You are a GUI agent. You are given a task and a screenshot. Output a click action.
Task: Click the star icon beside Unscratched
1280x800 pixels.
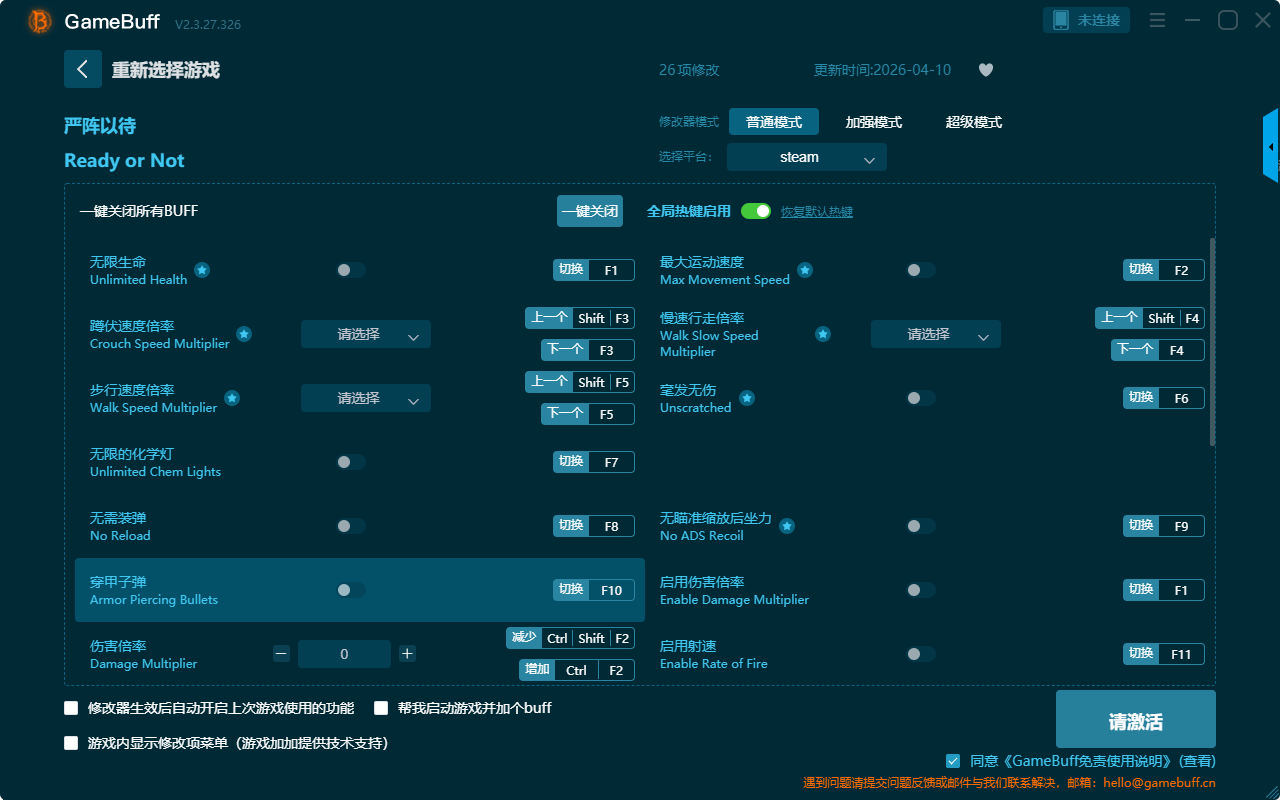(x=746, y=398)
